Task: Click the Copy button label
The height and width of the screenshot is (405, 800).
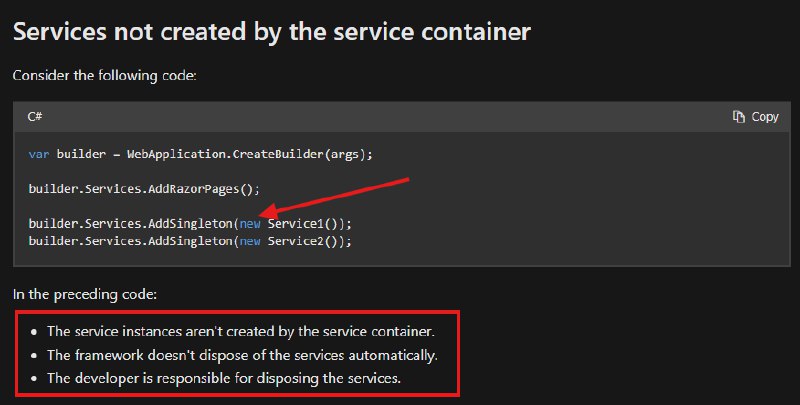Action: click(765, 117)
